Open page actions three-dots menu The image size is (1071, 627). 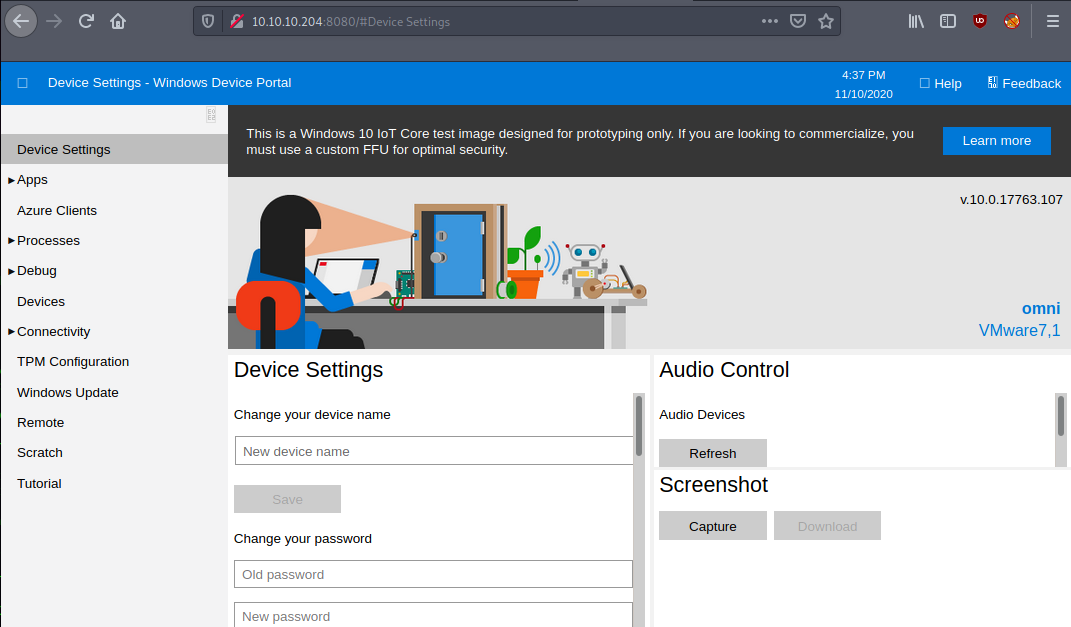pos(770,21)
